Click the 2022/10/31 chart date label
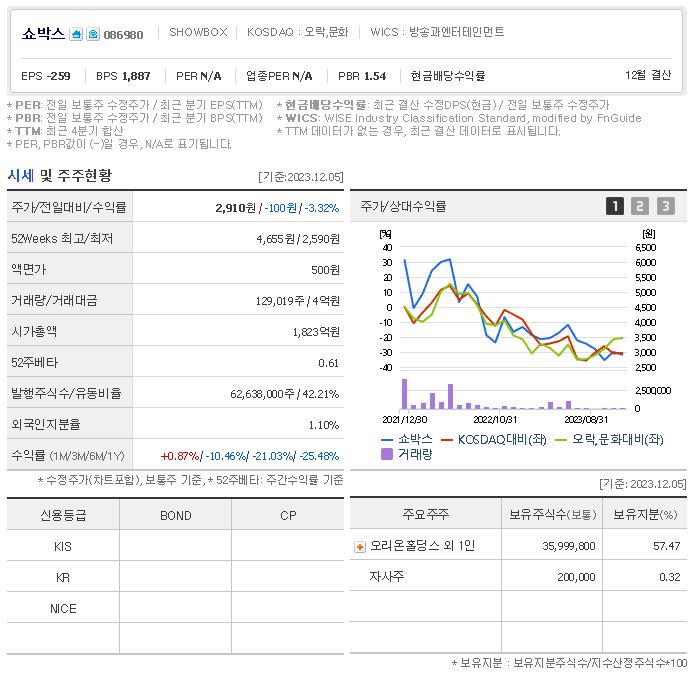Viewport: 691px width, 675px height. point(495,420)
